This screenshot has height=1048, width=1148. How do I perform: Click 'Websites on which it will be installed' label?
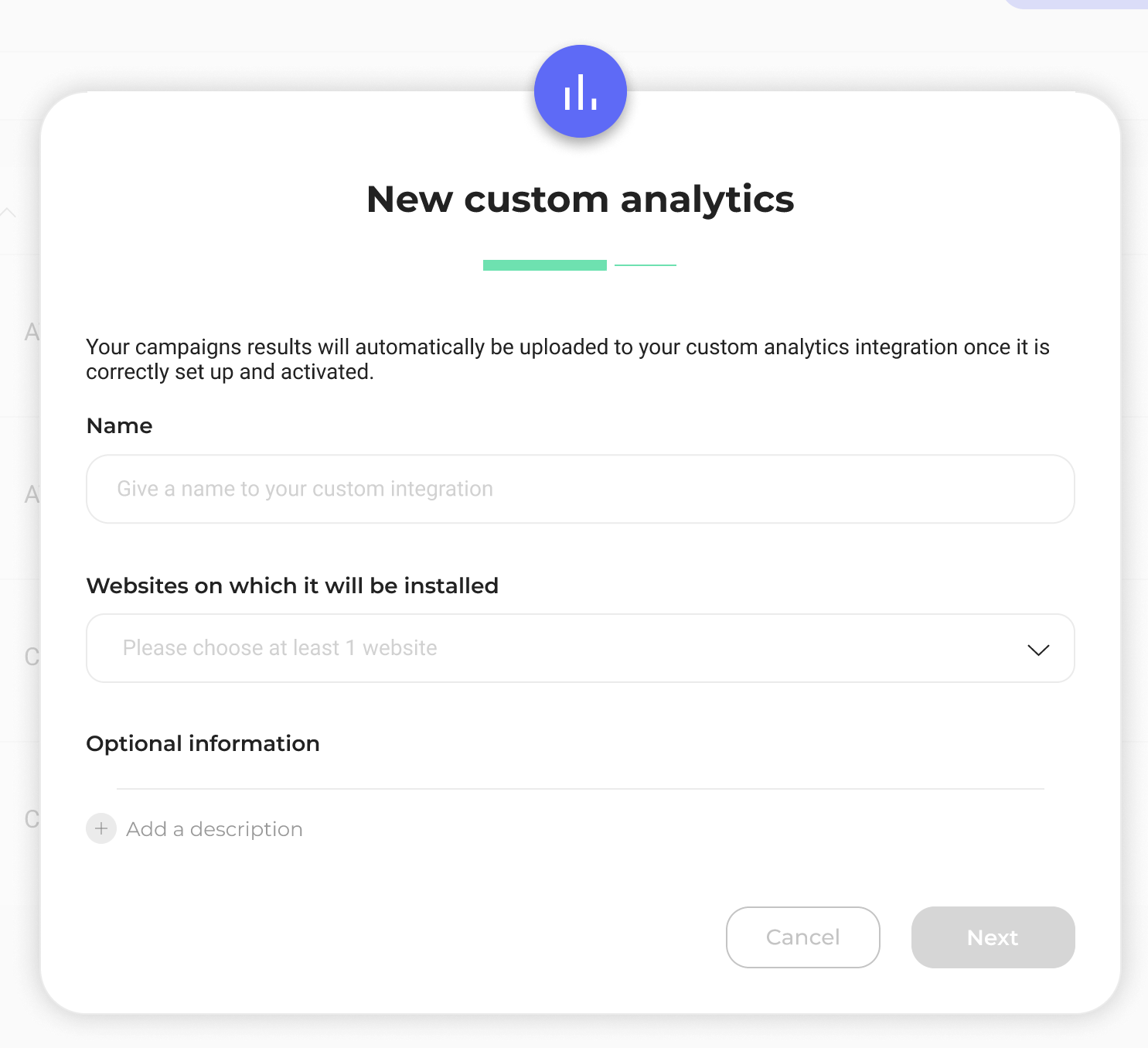pos(292,585)
